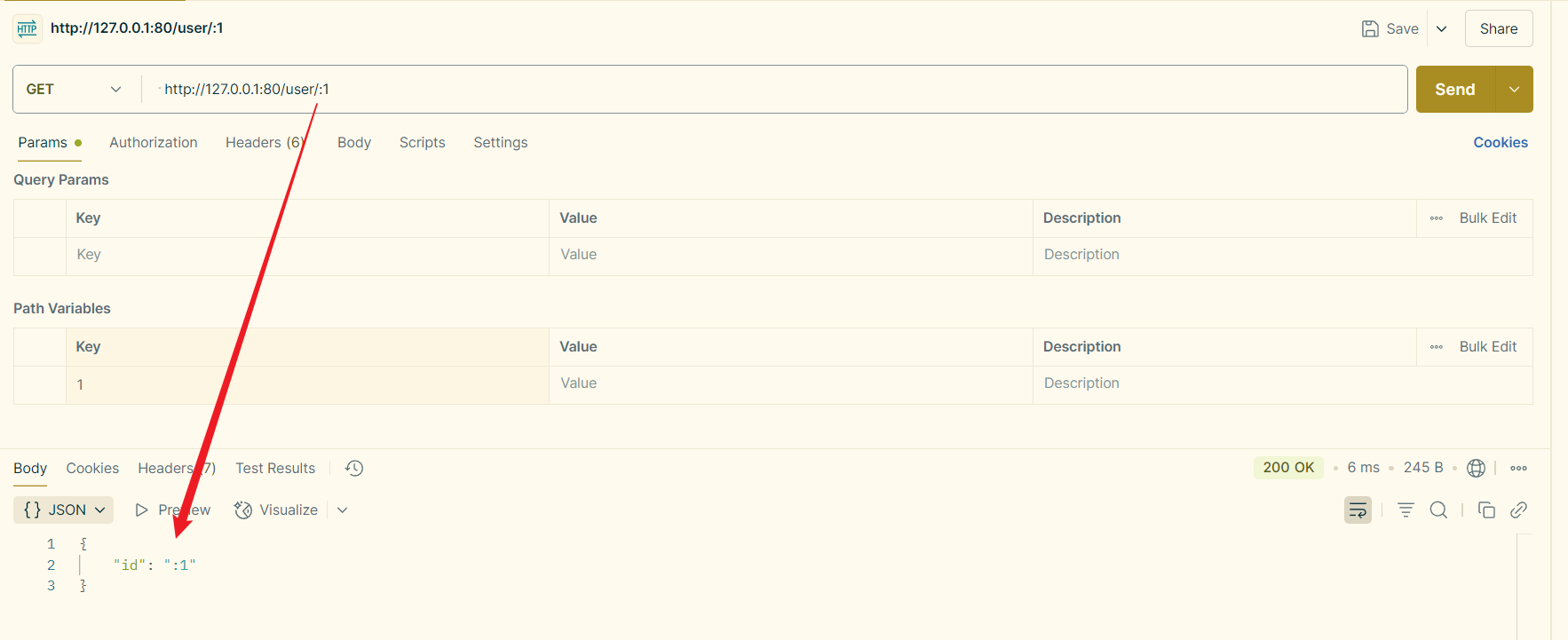This screenshot has height=640, width=1568.
Task: Click the 200 OK status badge
Action: (x=1288, y=468)
